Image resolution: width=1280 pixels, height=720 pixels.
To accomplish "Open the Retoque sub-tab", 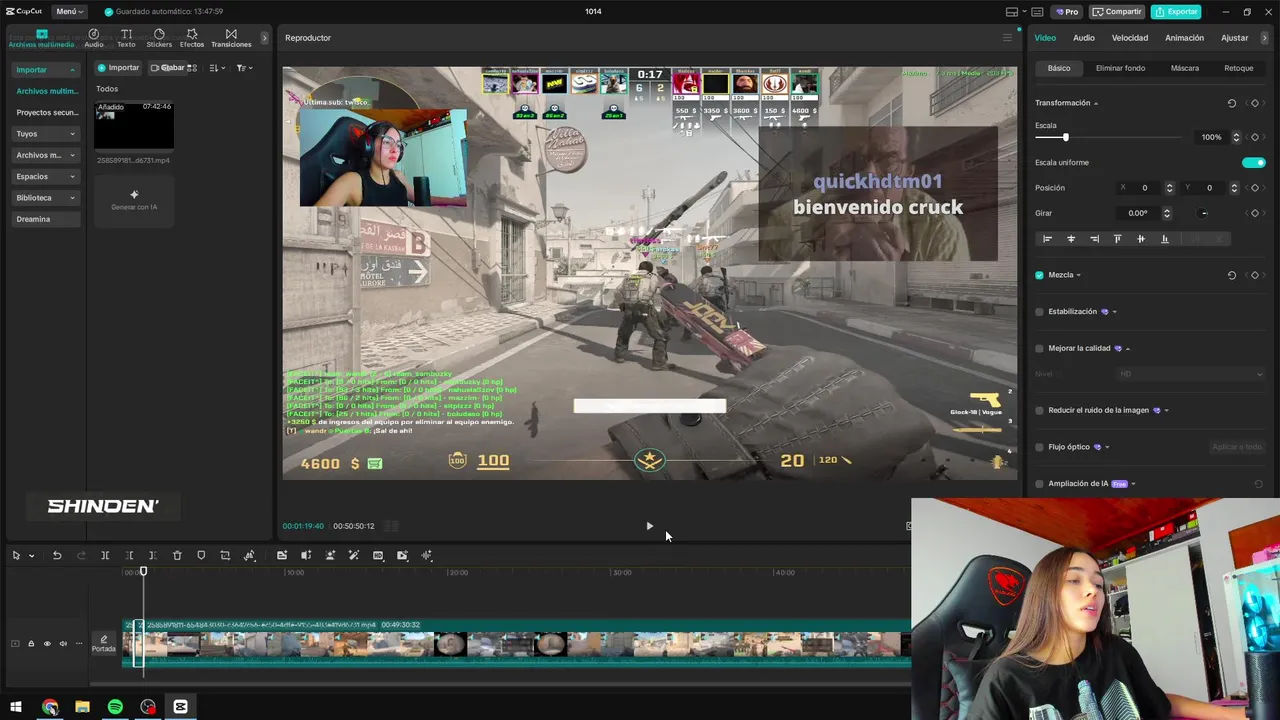I will (1238, 68).
